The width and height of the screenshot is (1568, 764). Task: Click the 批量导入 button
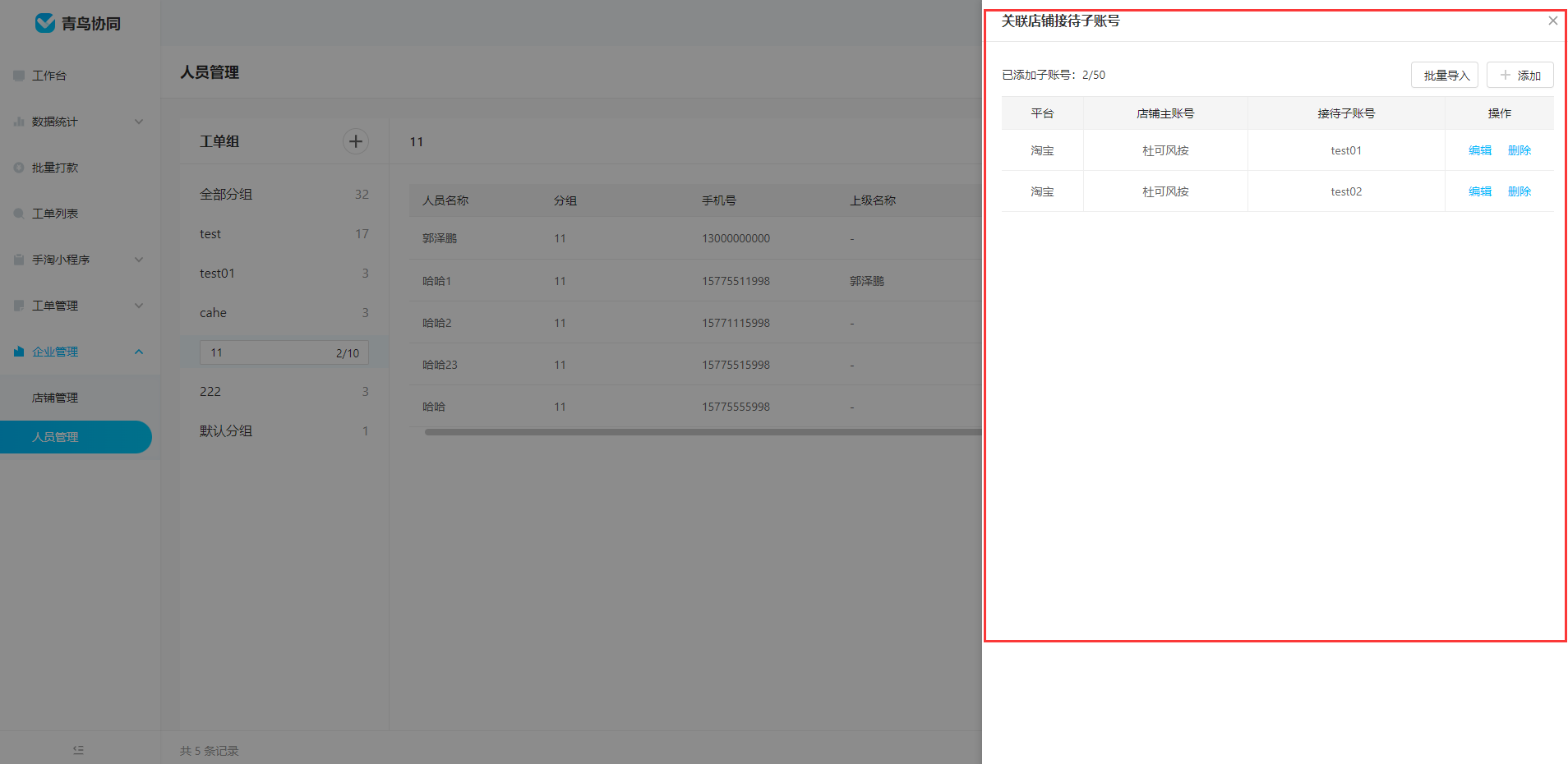coord(1445,75)
